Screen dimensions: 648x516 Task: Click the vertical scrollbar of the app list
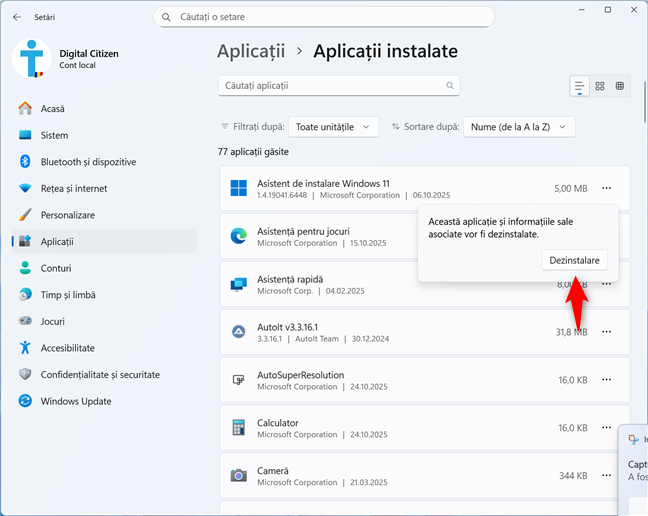[x=645, y=102]
